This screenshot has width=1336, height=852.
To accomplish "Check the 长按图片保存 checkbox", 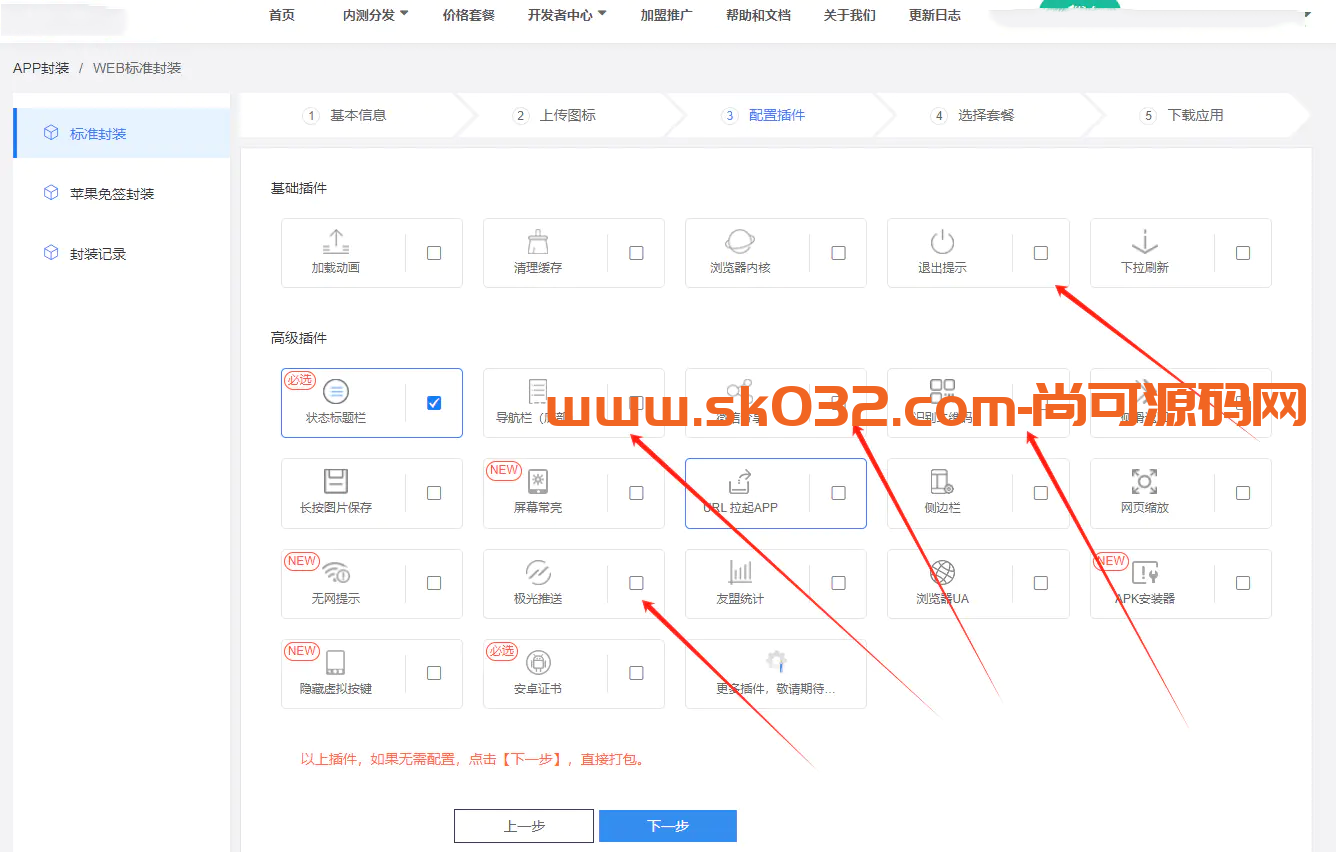I will coord(434,493).
